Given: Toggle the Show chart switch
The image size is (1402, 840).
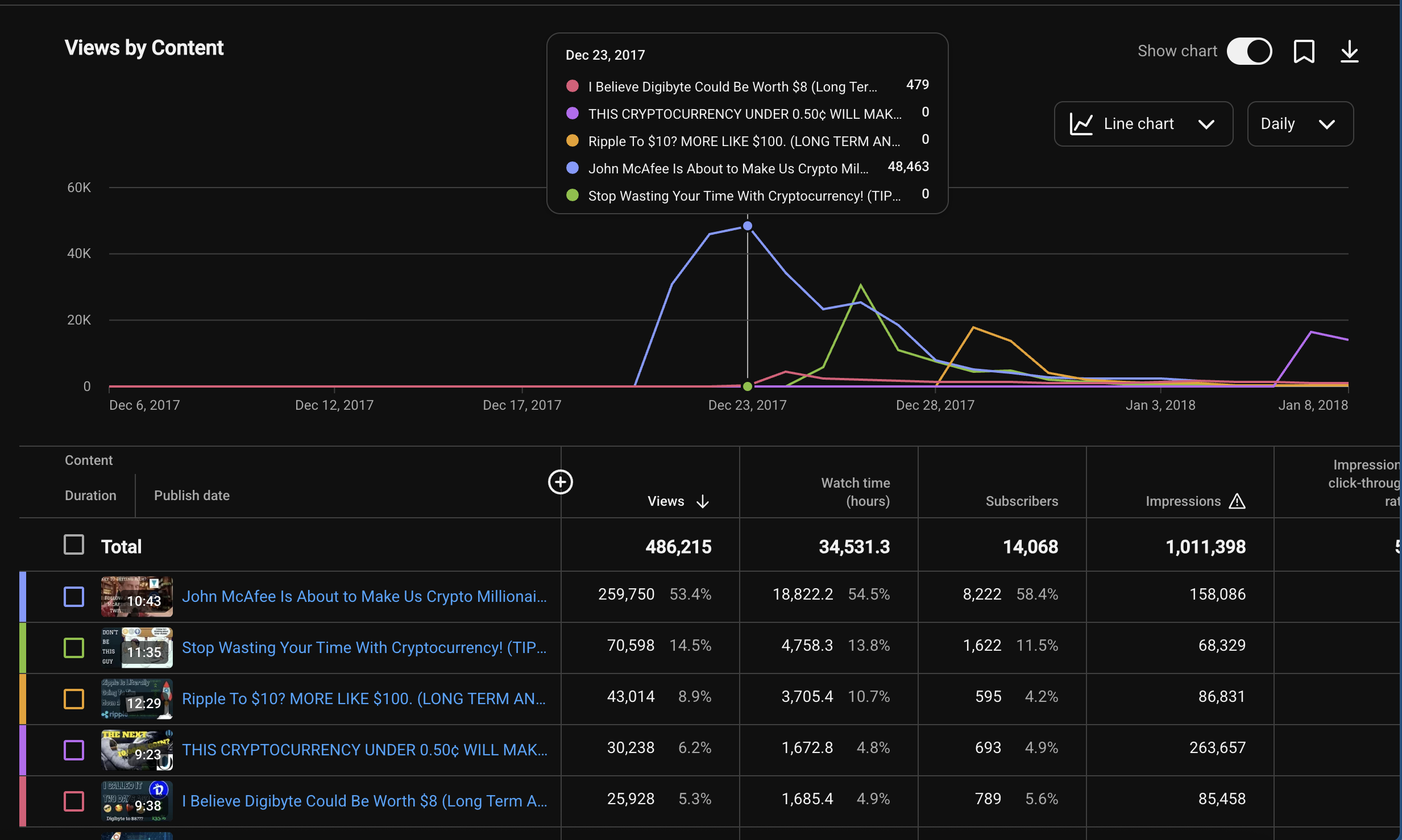Looking at the screenshot, I should coord(1250,51).
